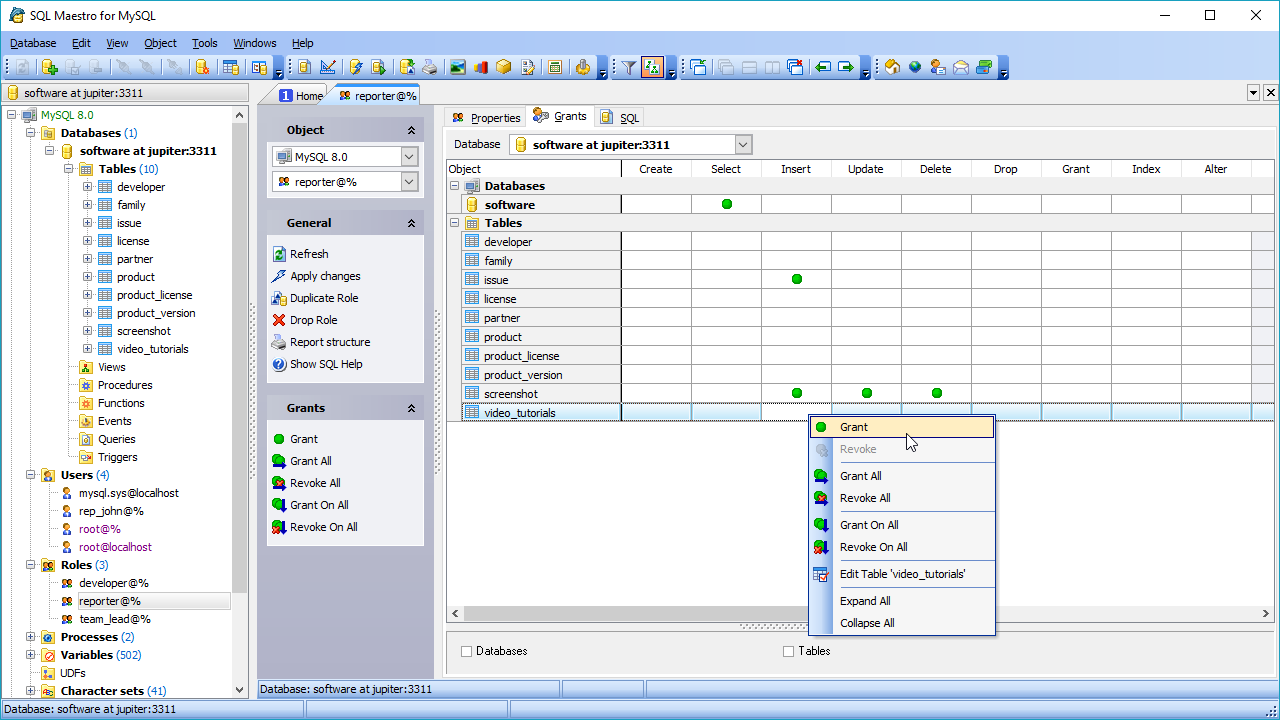Click the Drop Role red X icon
This screenshot has width=1280, height=720.
280,320
